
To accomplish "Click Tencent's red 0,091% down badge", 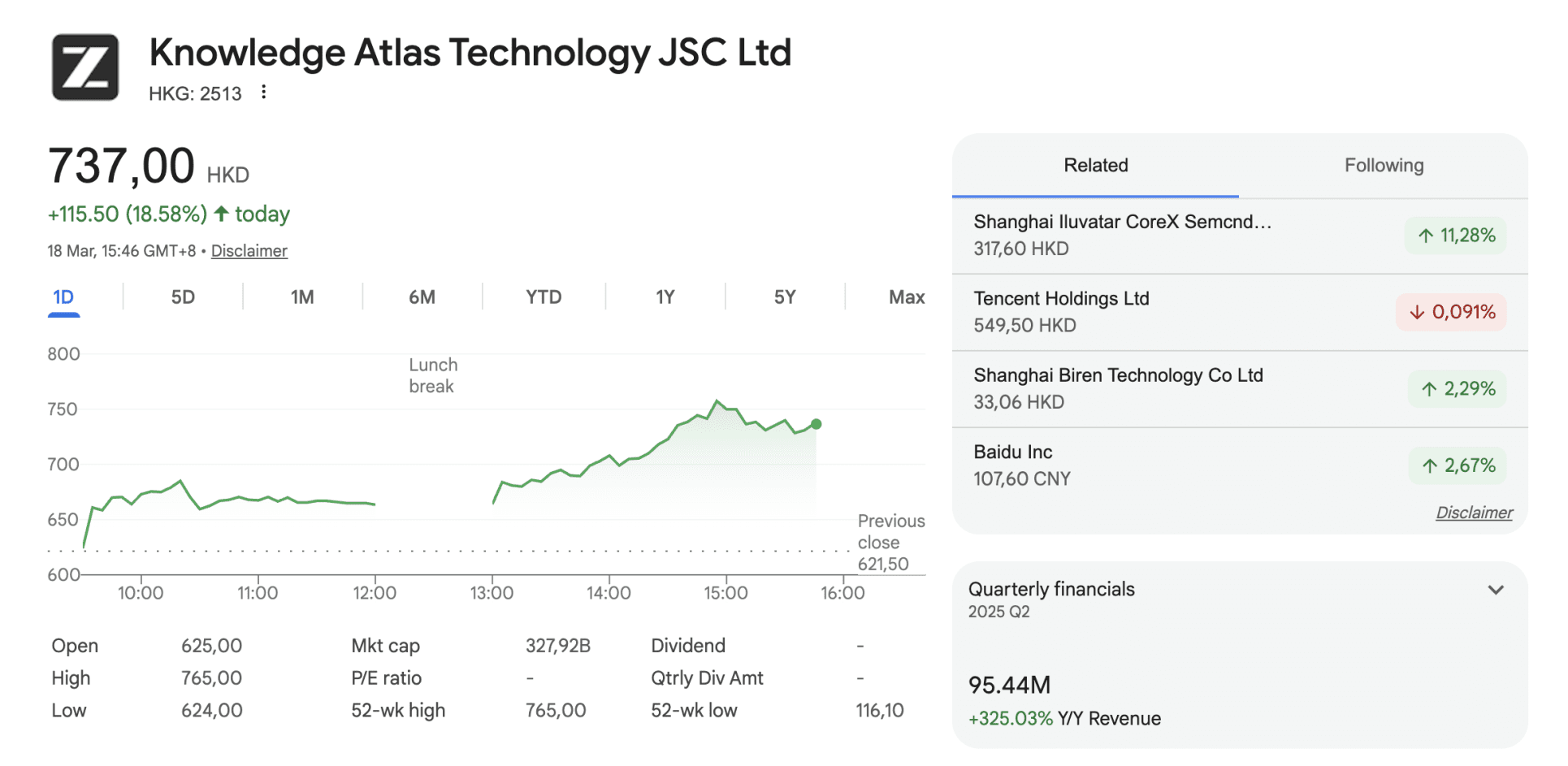I will [x=1452, y=312].
